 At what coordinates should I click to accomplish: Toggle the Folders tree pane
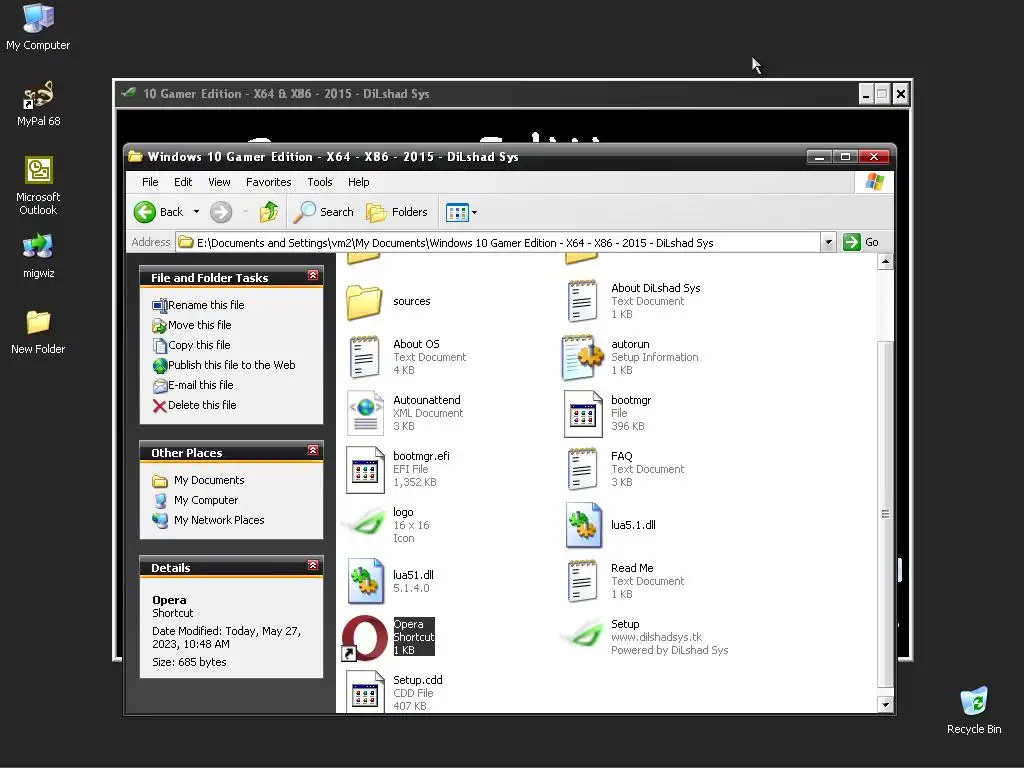[396, 212]
